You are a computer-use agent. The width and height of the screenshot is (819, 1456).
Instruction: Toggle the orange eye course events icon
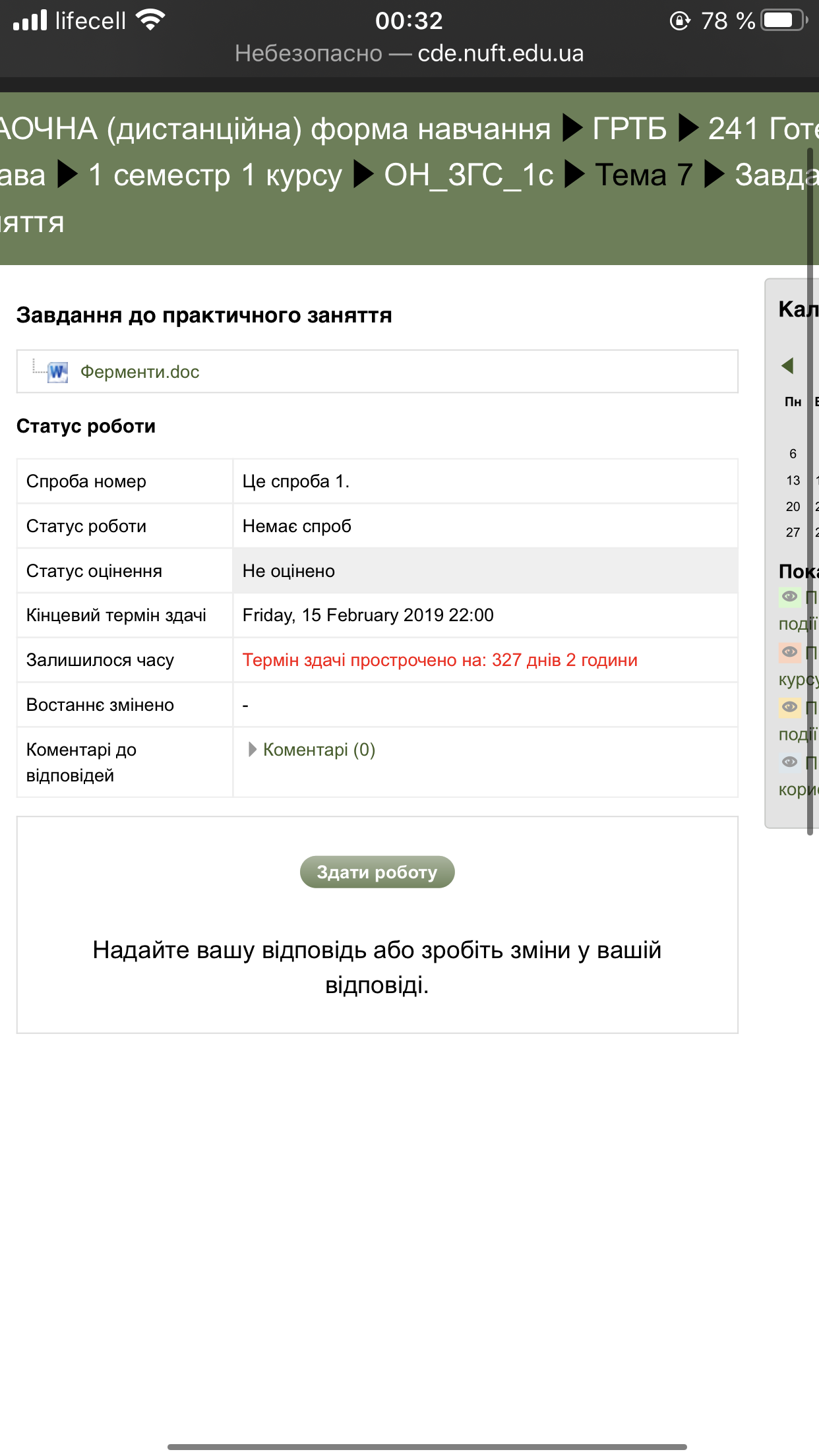point(789,652)
